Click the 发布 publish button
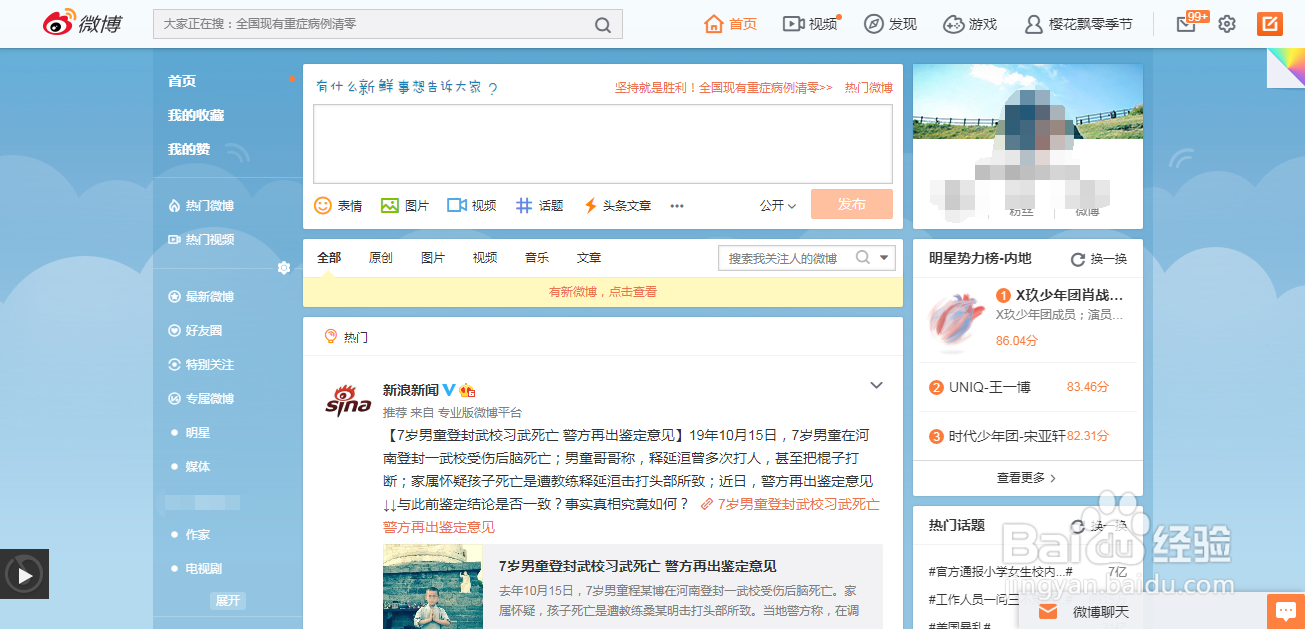The height and width of the screenshot is (629, 1305). [851, 204]
